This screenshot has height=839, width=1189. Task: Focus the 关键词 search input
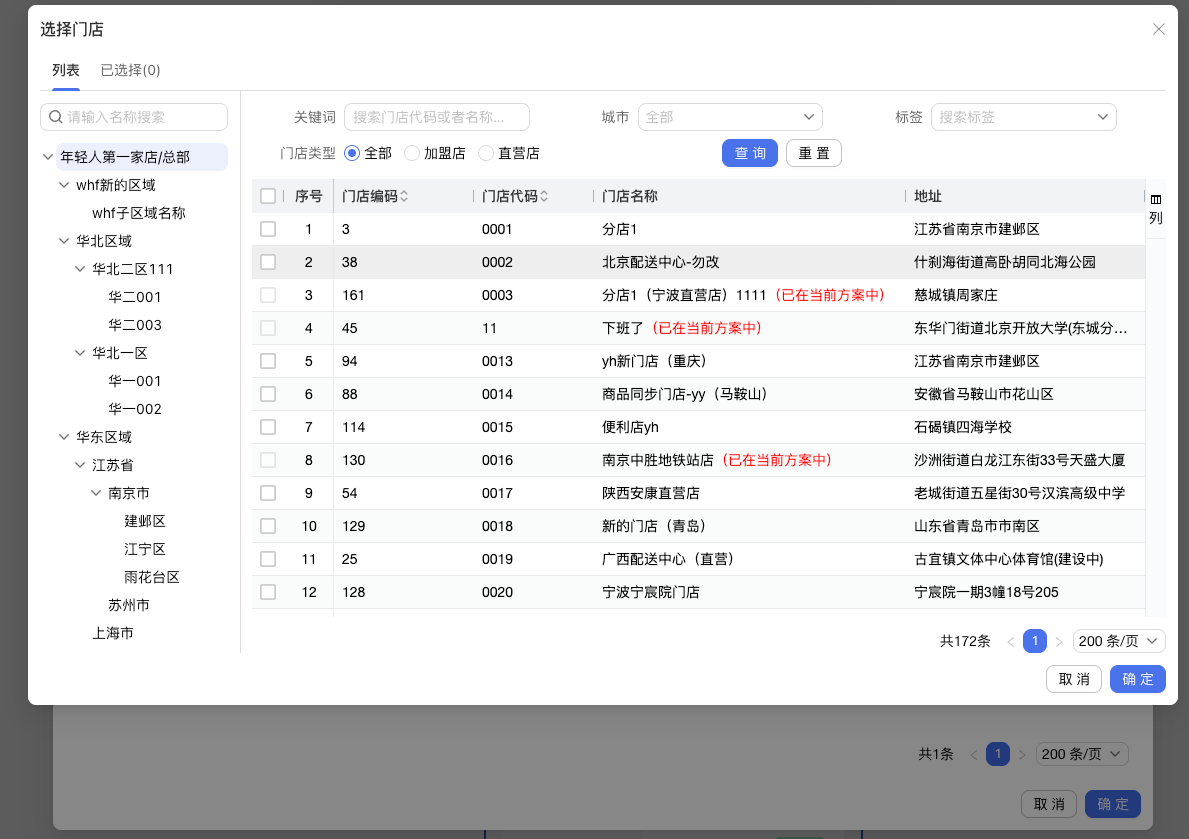[437, 117]
